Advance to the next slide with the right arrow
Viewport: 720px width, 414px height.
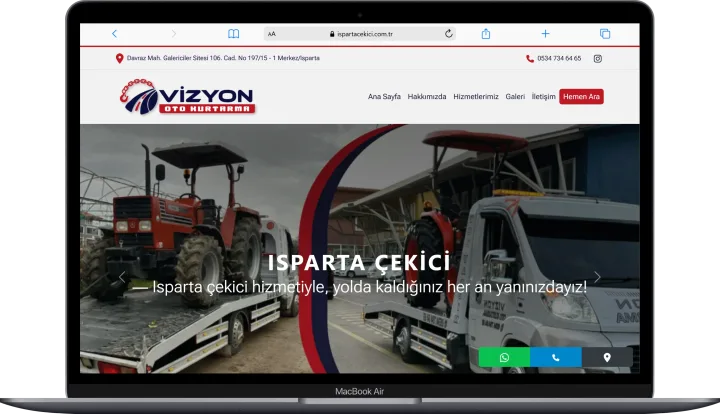[597, 277]
